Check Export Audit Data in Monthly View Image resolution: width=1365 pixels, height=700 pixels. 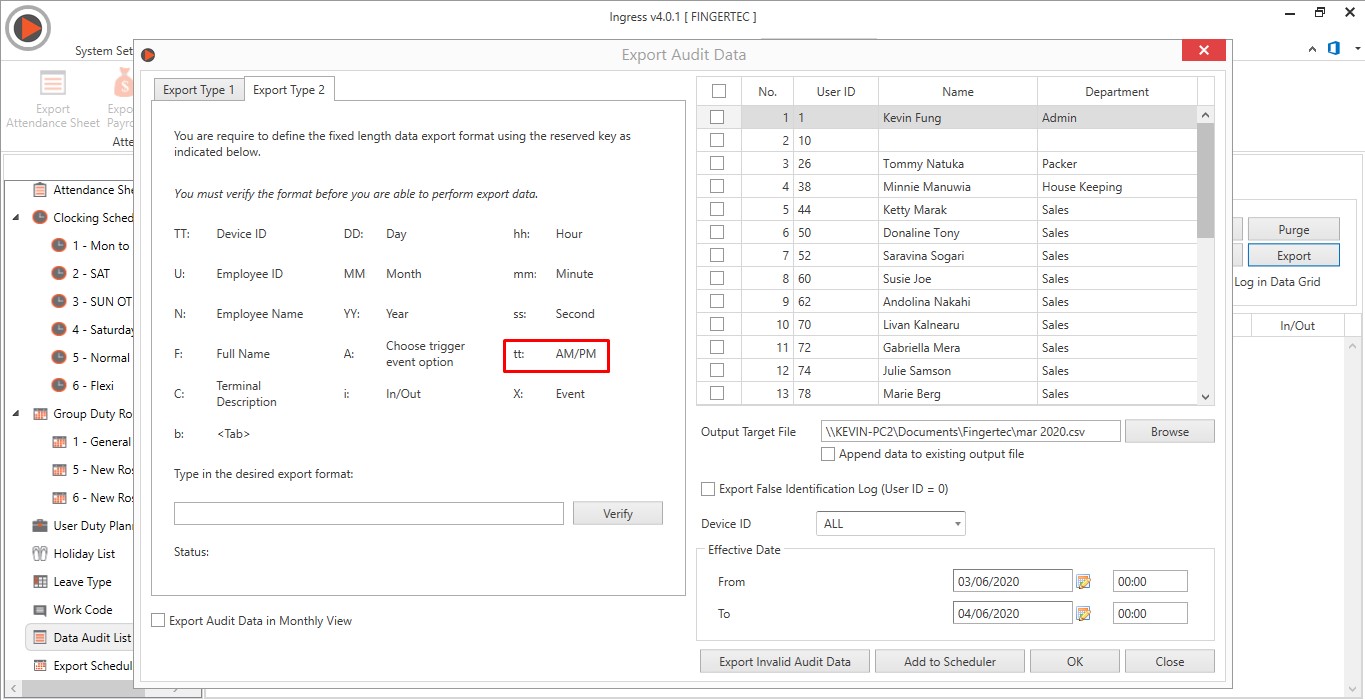click(x=158, y=621)
